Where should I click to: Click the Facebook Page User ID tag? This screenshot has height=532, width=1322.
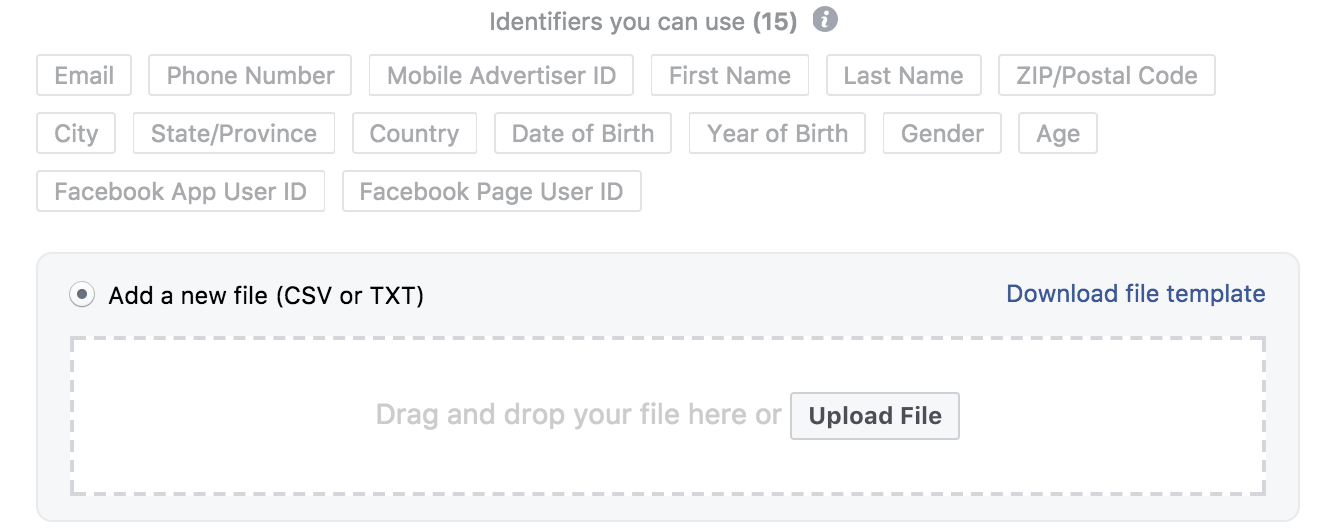point(491,191)
